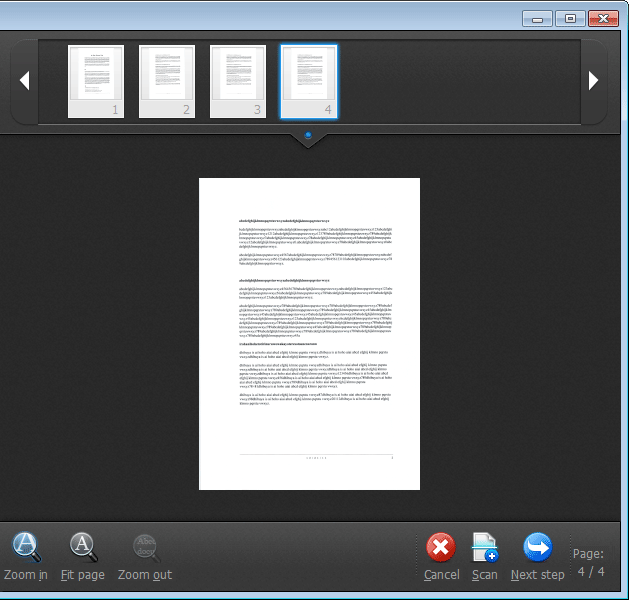629x600 pixels.
Task: Close the window with the red X
Action: point(603,19)
